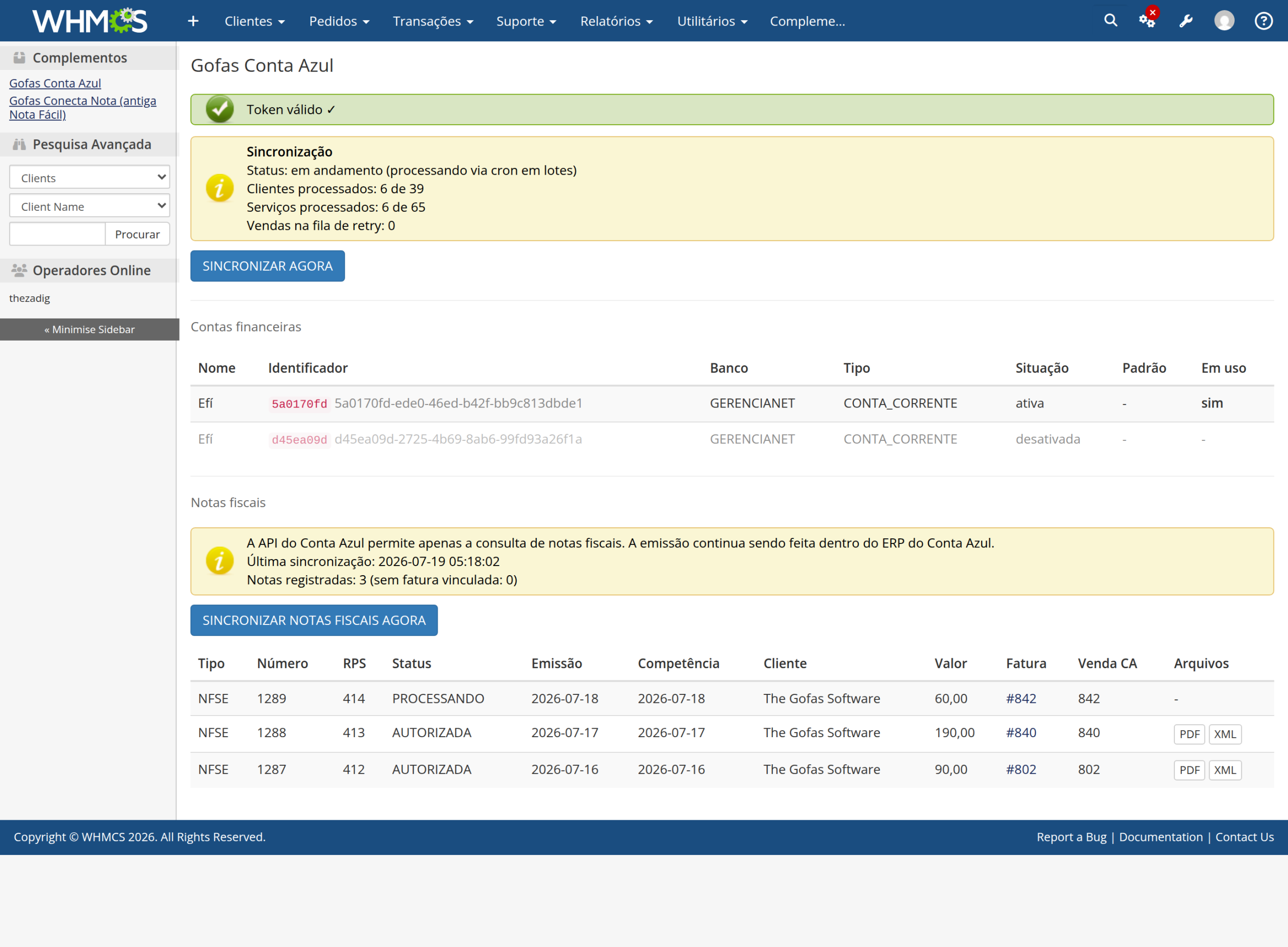
Task: Click the Complementos sidebar icon
Action: click(20, 57)
